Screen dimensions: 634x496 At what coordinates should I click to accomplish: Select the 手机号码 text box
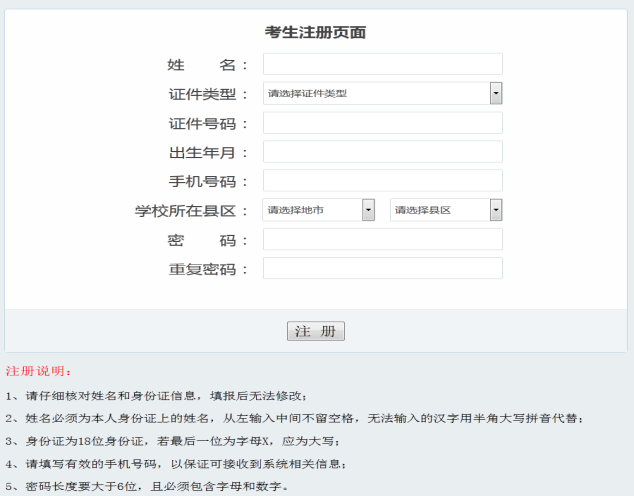click(x=382, y=181)
